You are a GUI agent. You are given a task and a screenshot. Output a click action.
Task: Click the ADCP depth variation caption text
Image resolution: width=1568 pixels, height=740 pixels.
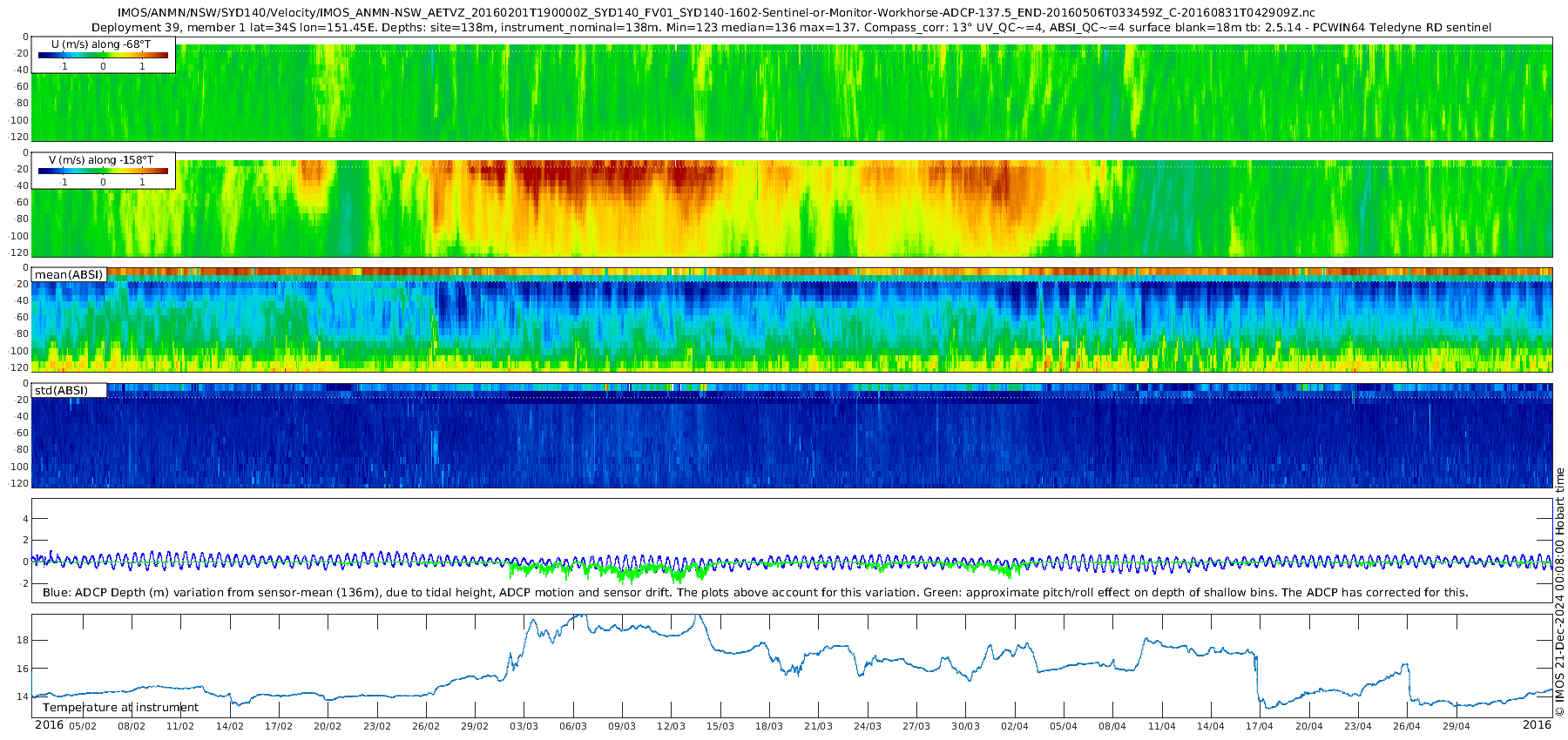click(754, 593)
